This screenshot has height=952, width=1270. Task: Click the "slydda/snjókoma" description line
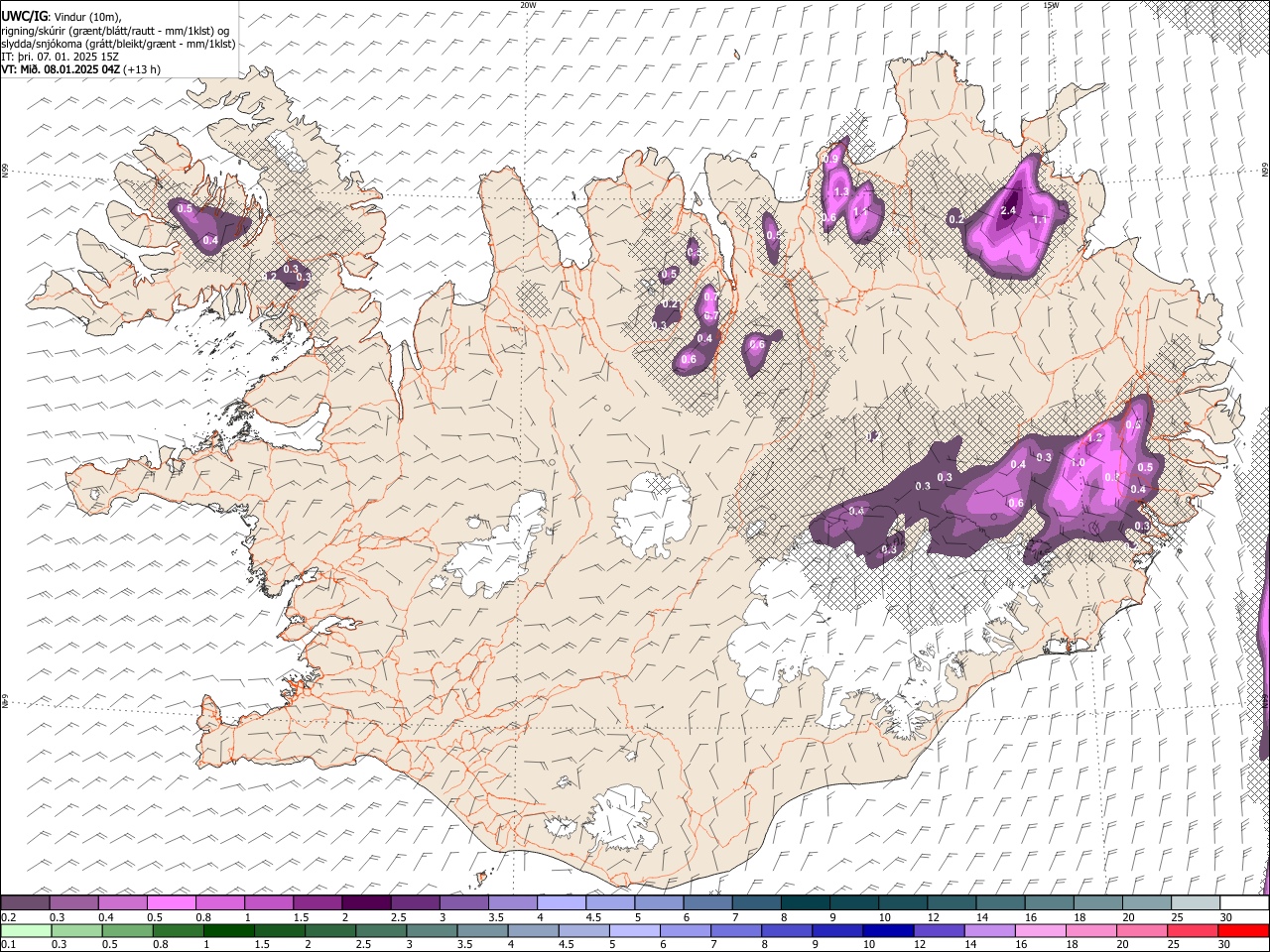(x=118, y=44)
